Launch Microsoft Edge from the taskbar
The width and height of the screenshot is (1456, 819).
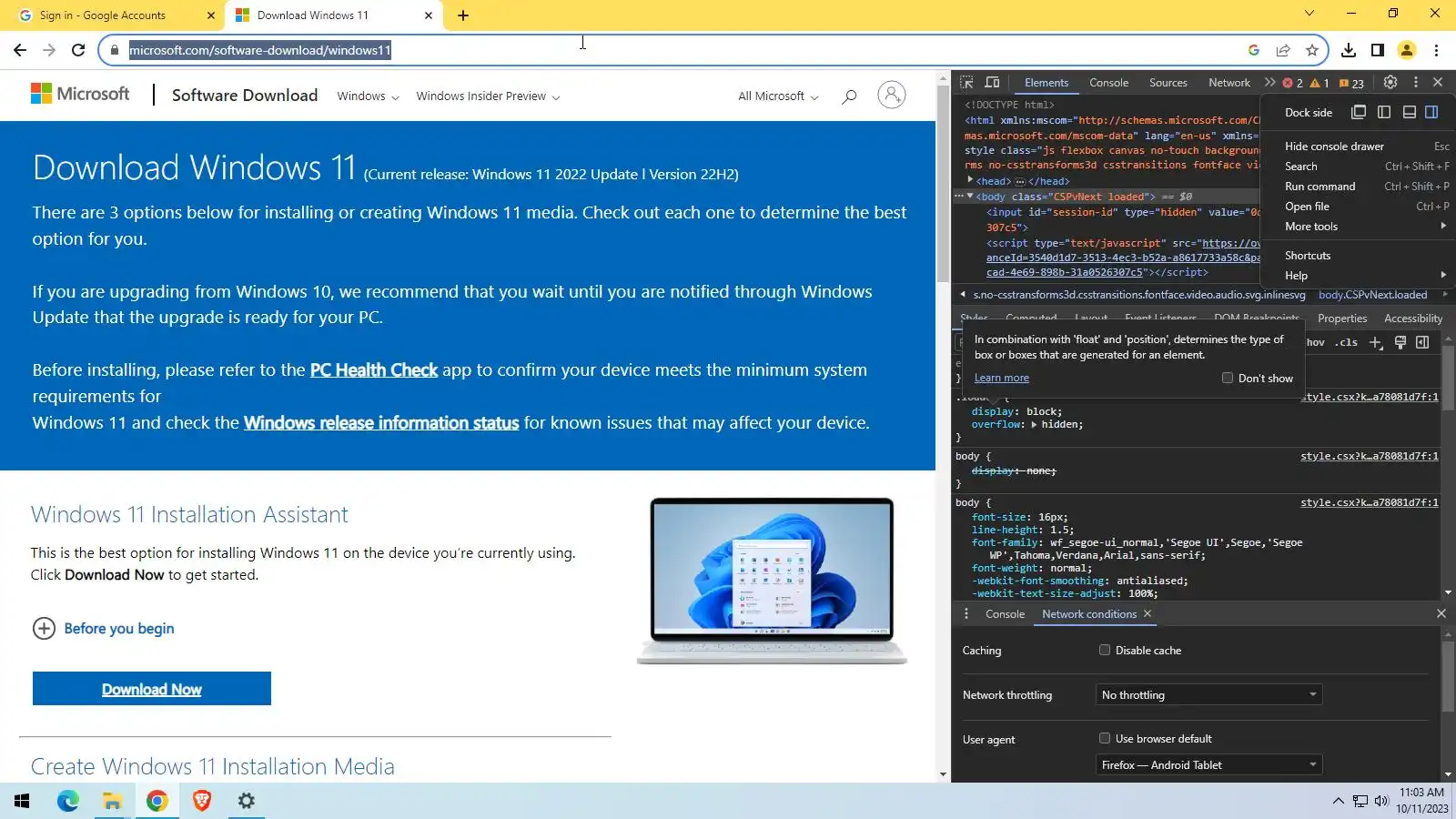coord(67,801)
